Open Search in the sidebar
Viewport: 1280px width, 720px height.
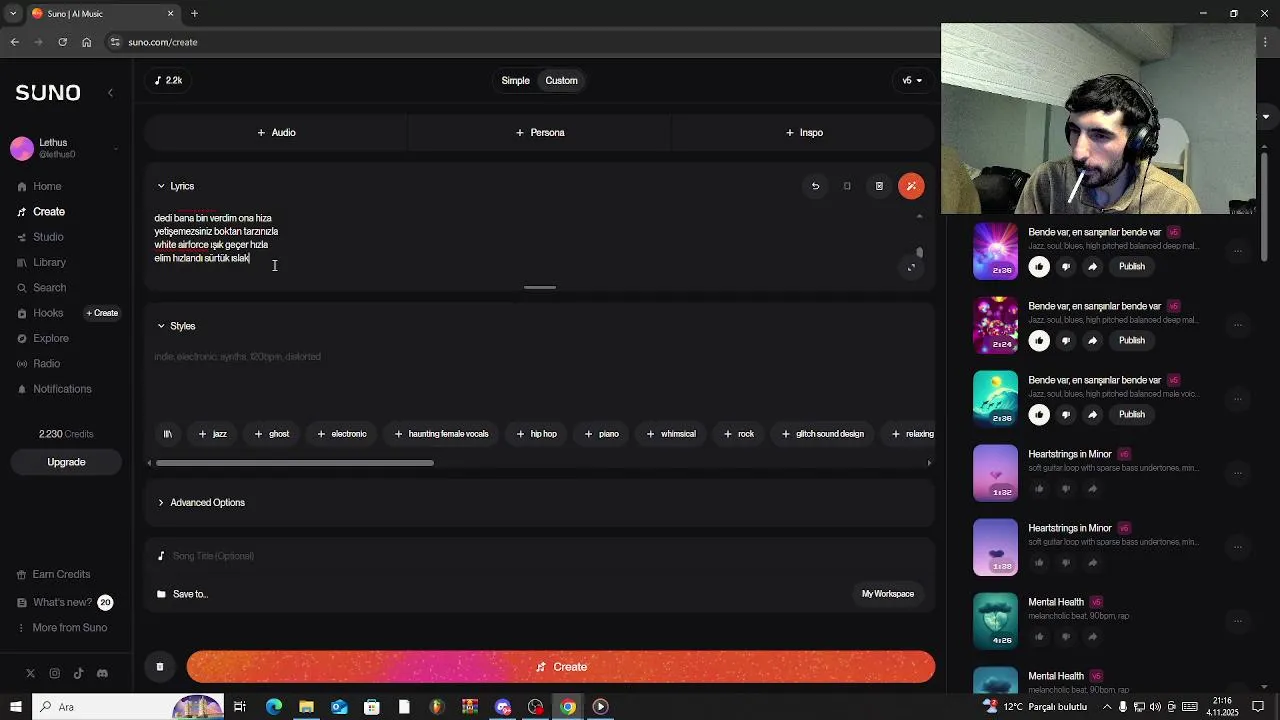pos(41,288)
